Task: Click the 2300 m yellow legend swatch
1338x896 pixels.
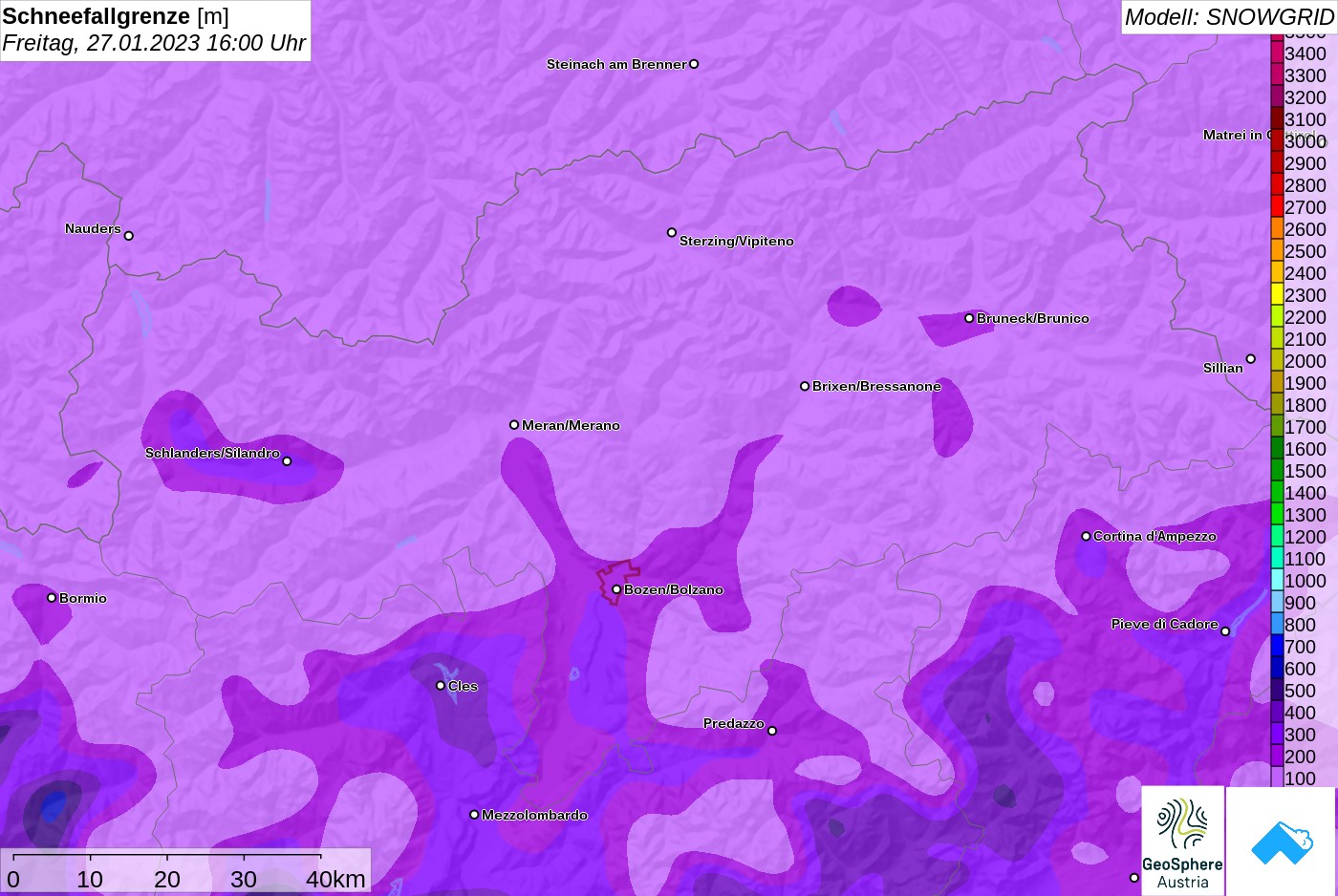Action: point(1277,294)
